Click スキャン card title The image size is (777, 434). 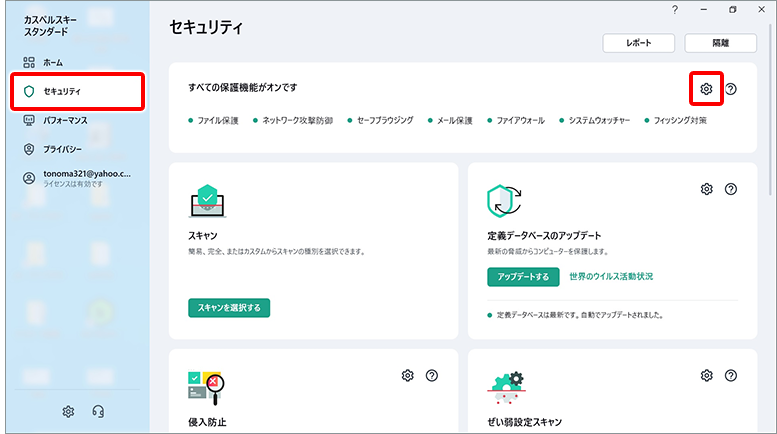click(203, 236)
